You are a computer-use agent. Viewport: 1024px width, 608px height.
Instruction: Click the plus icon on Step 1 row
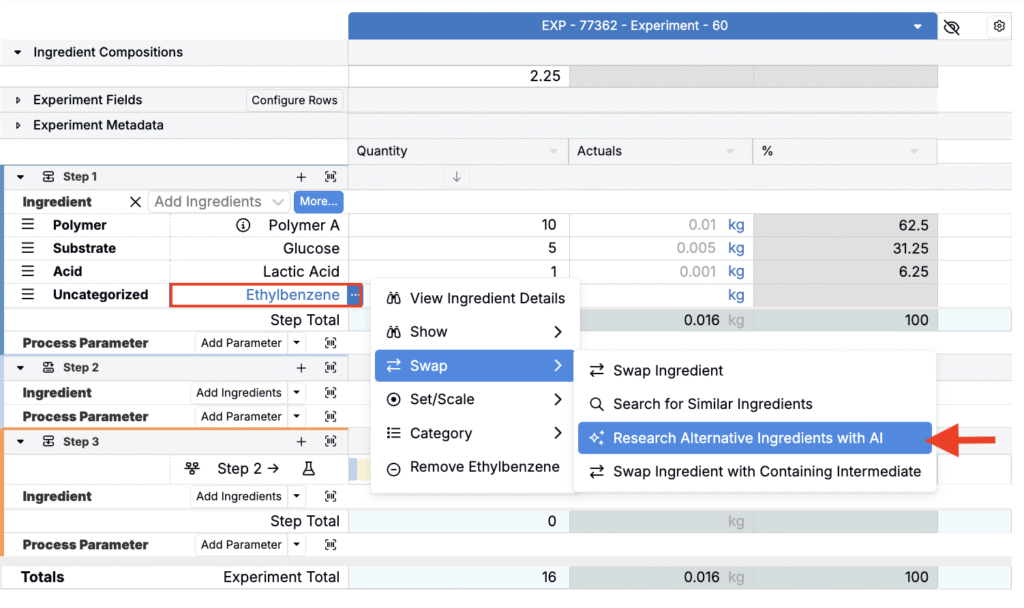click(x=301, y=177)
